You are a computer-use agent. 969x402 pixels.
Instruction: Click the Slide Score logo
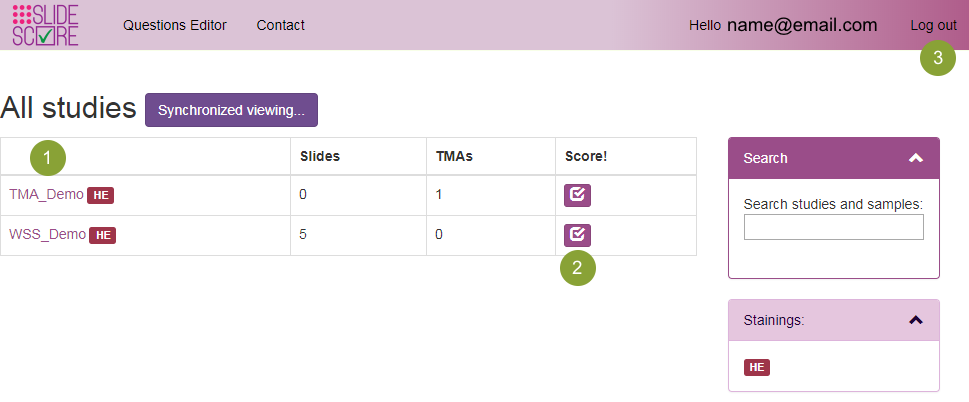45,25
